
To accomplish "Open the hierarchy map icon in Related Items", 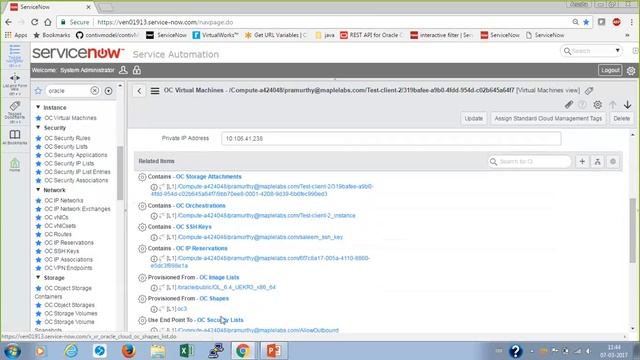I will [598, 162].
